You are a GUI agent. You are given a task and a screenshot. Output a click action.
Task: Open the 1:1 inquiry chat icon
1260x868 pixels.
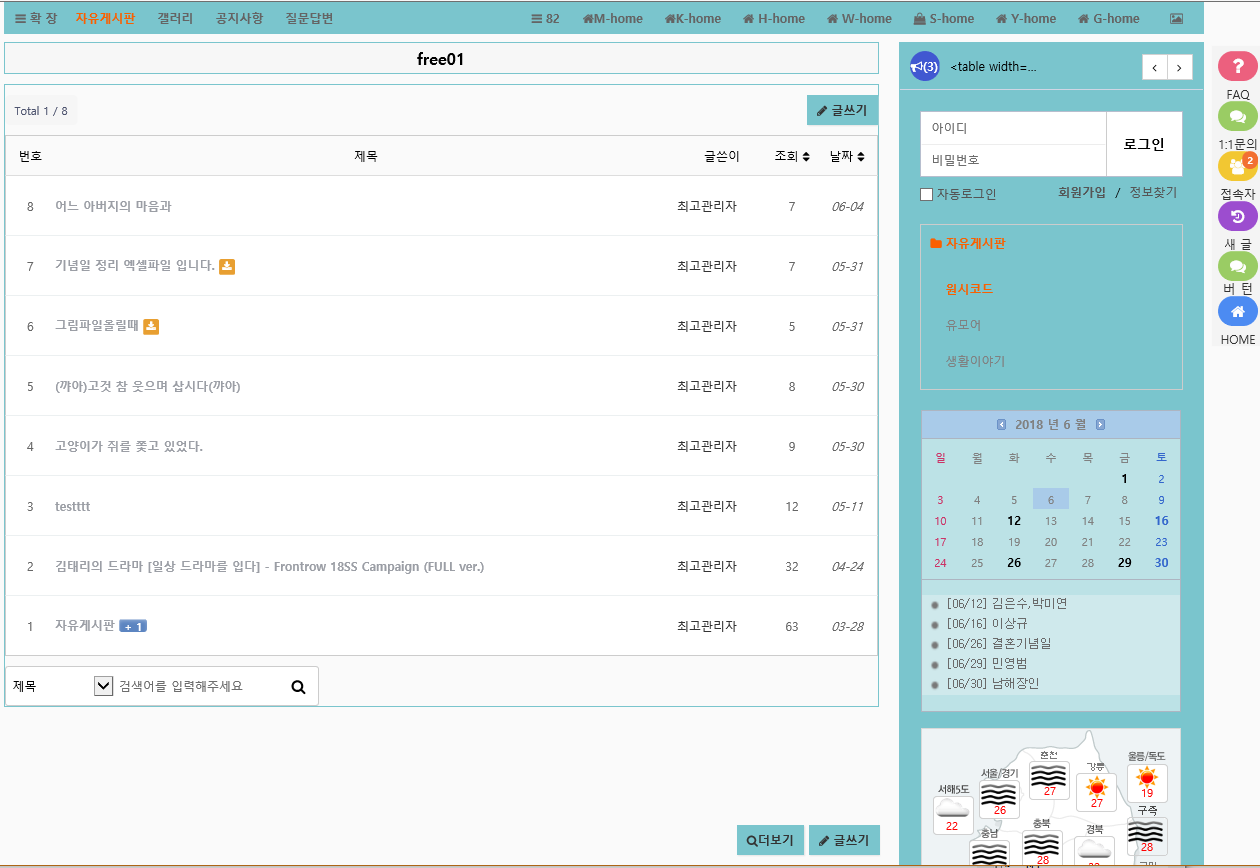click(1237, 116)
